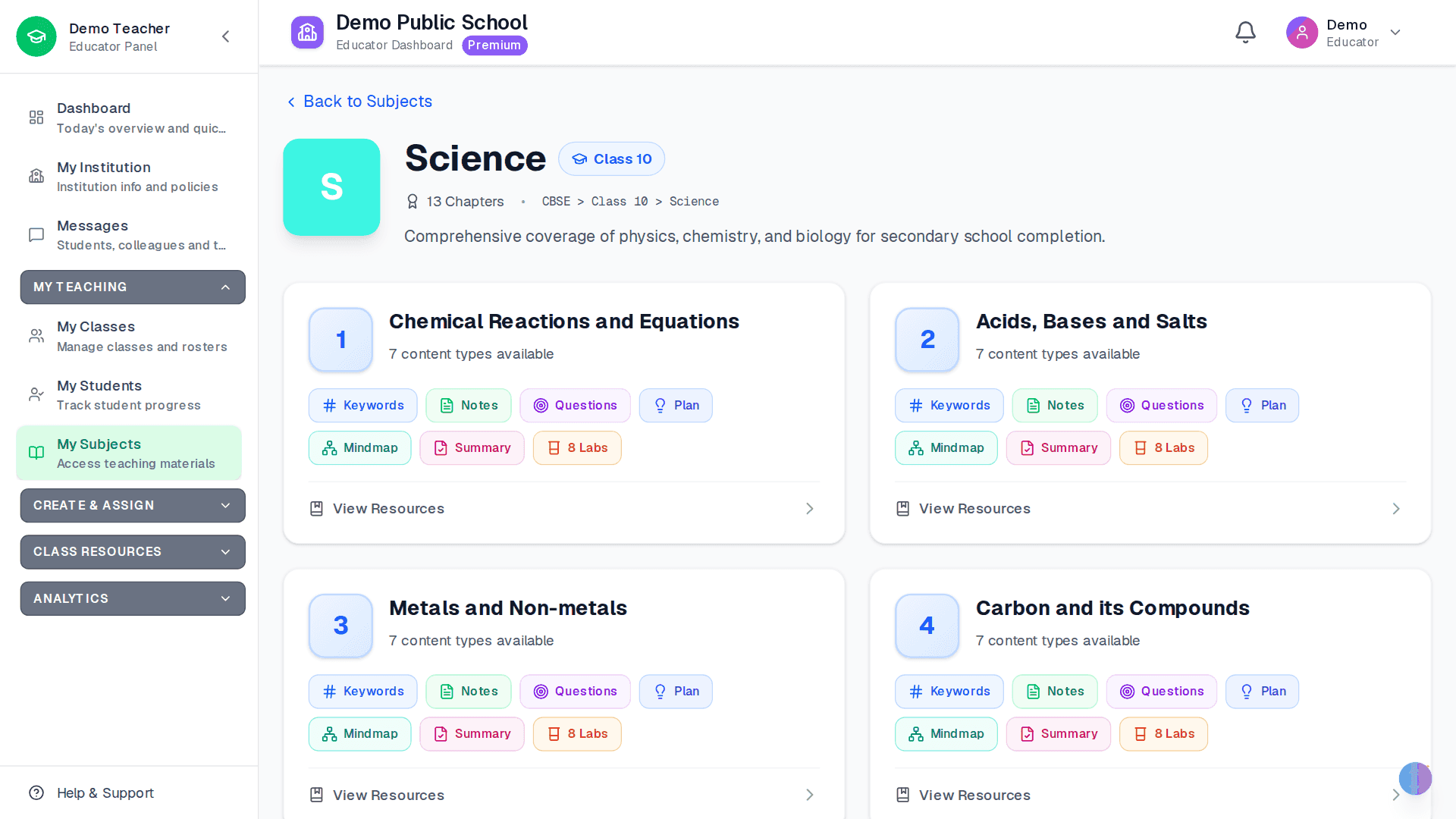
Task: Open Mindmap for Chemical Reactions and Equations
Action: pos(359,448)
